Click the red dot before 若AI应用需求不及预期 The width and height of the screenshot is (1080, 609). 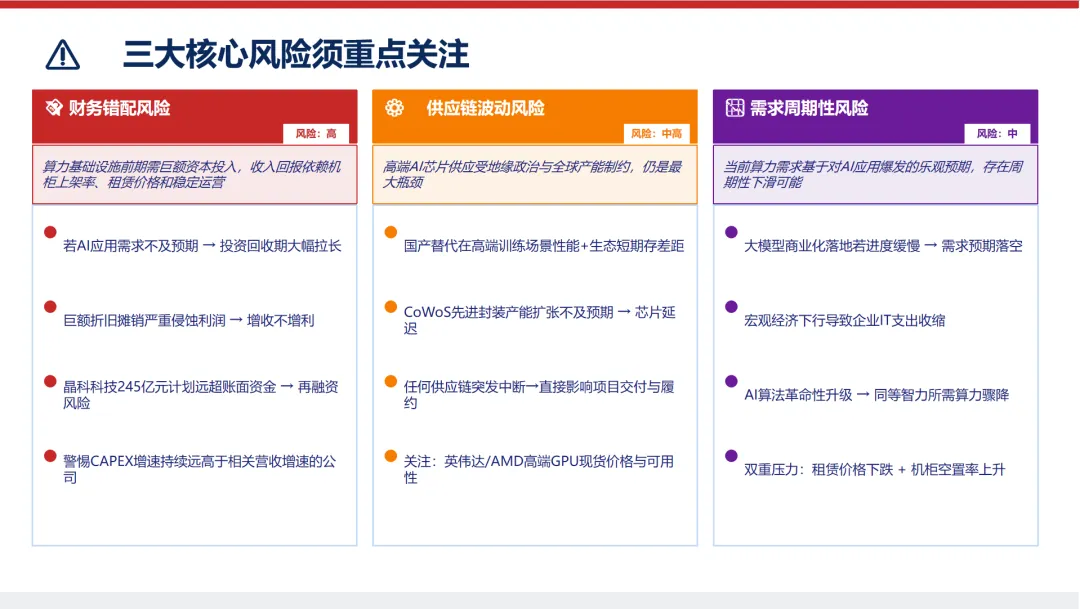50,232
